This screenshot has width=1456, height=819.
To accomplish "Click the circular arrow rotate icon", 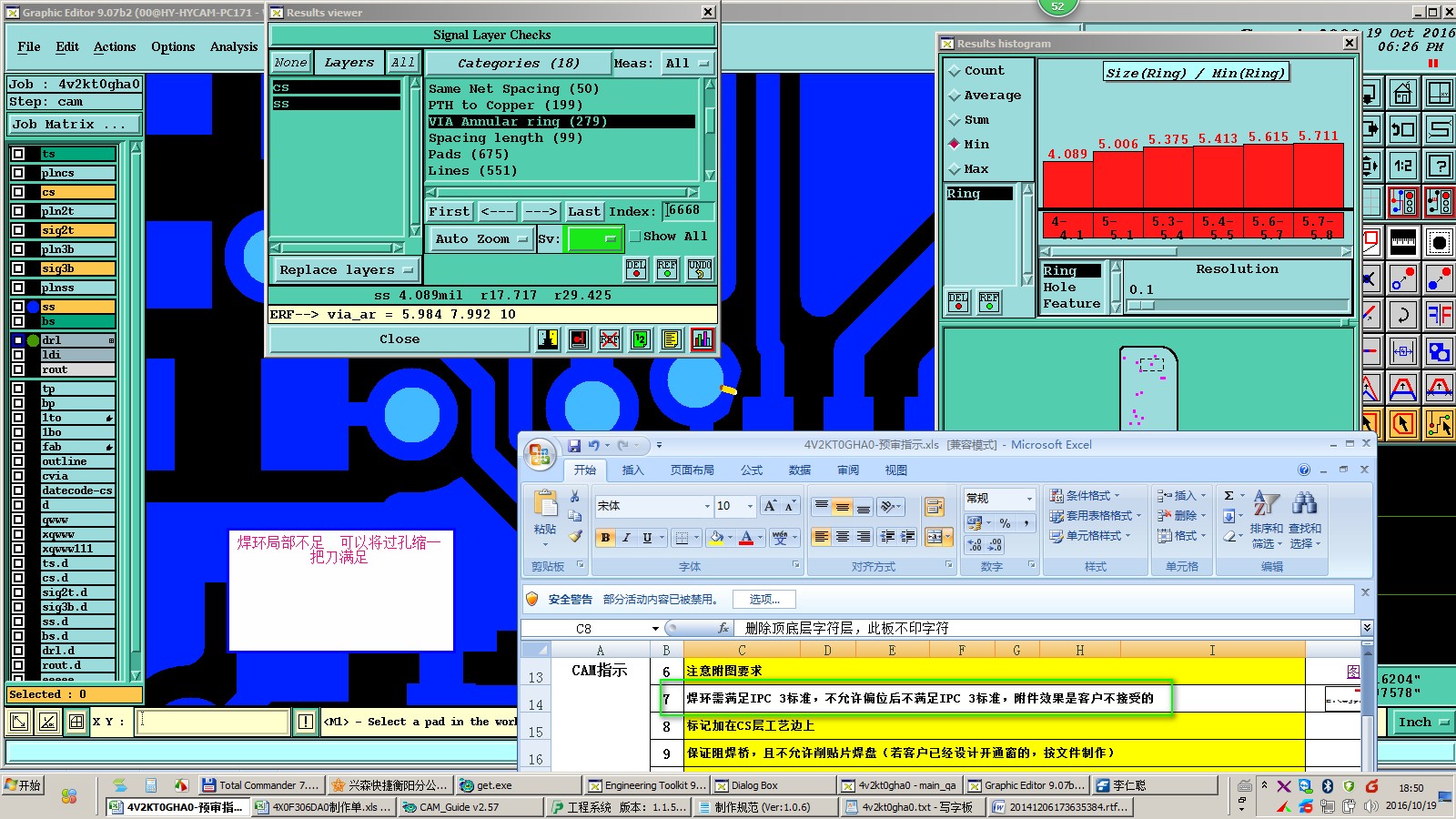I will pyautogui.click(x=1402, y=315).
